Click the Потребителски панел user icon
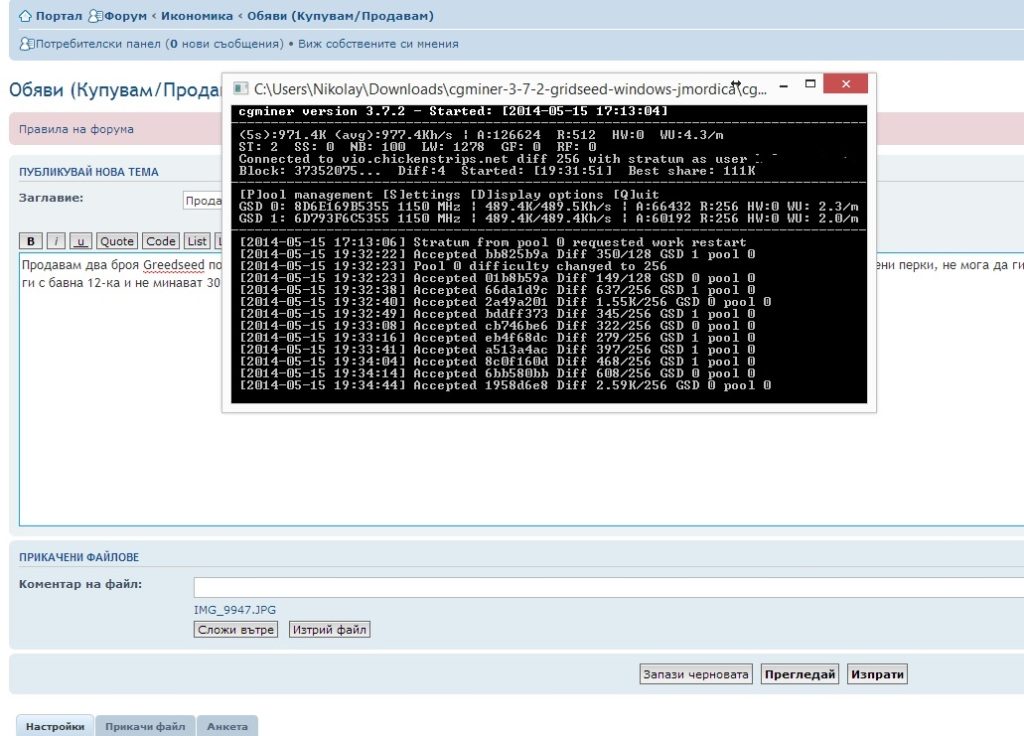The height and width of the screenshot is (736, 1024). point(26,44)
